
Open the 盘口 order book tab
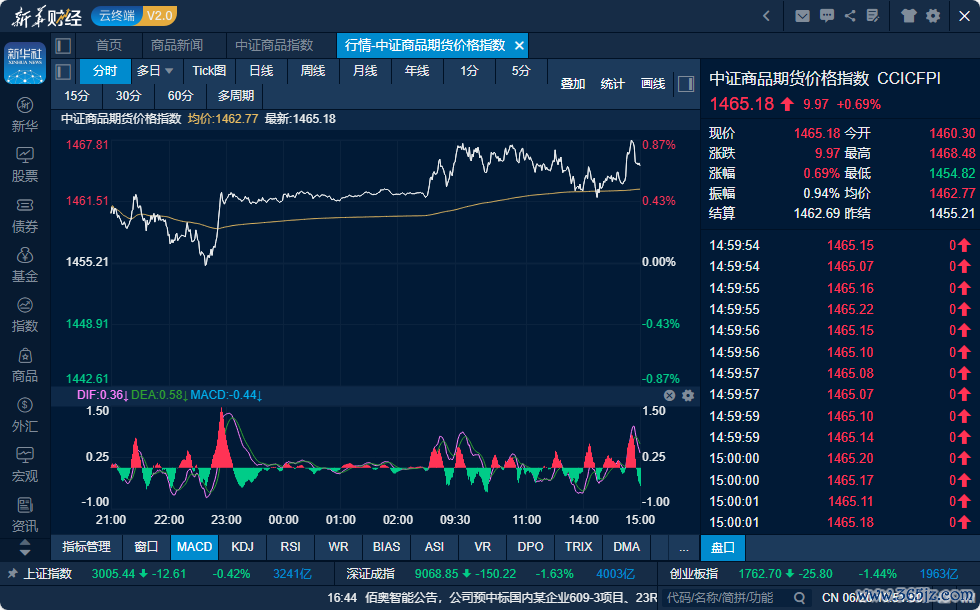723,548
